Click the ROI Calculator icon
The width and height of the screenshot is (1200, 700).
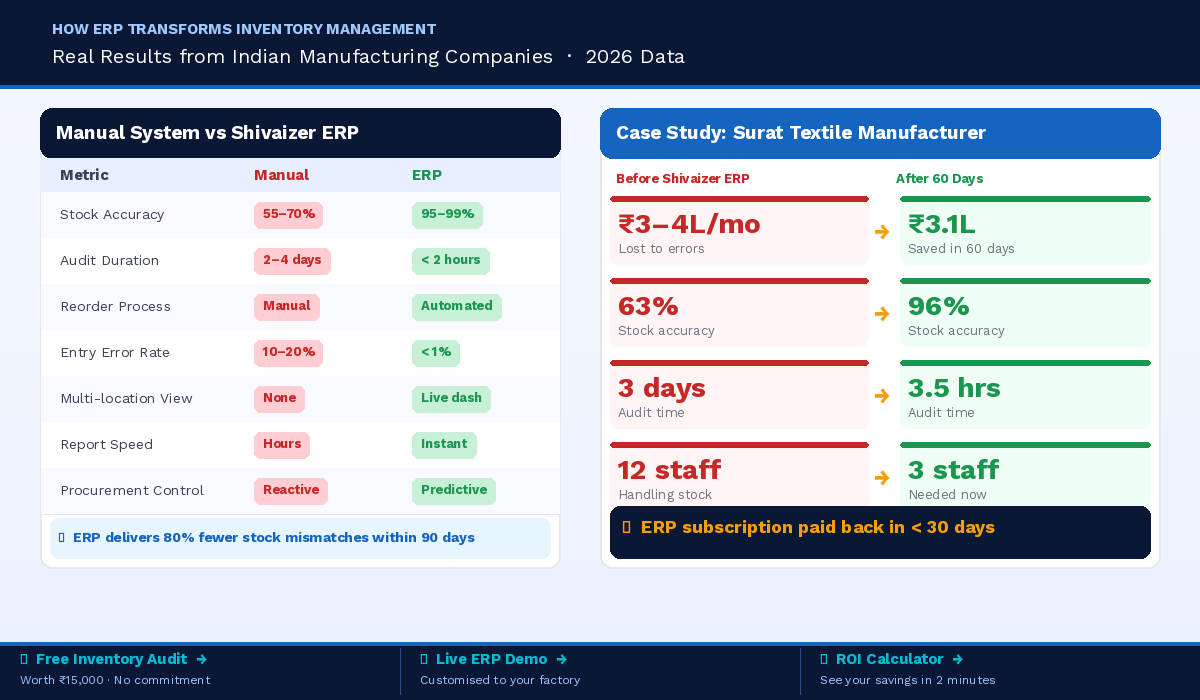pos(824,659)
